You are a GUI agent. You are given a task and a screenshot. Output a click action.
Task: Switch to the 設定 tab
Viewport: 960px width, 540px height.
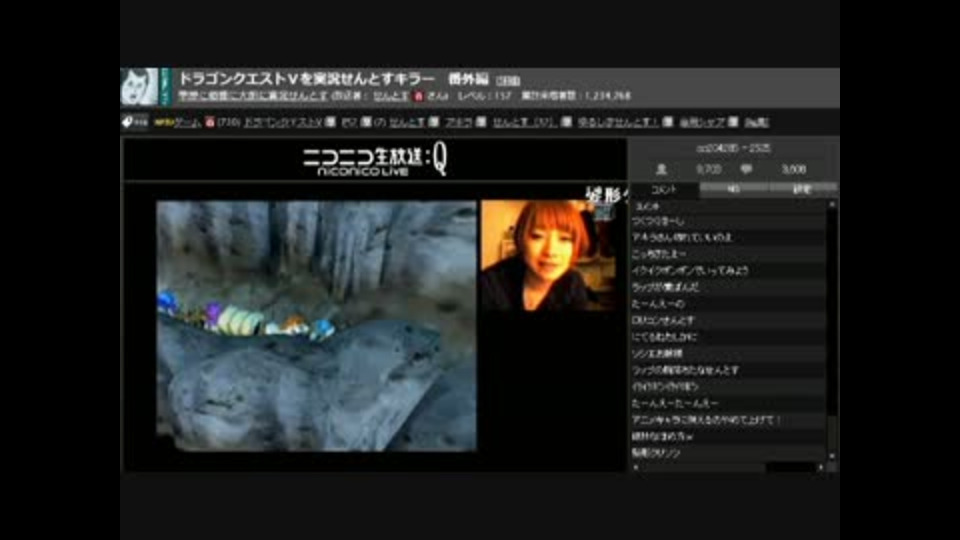(802, 190)
